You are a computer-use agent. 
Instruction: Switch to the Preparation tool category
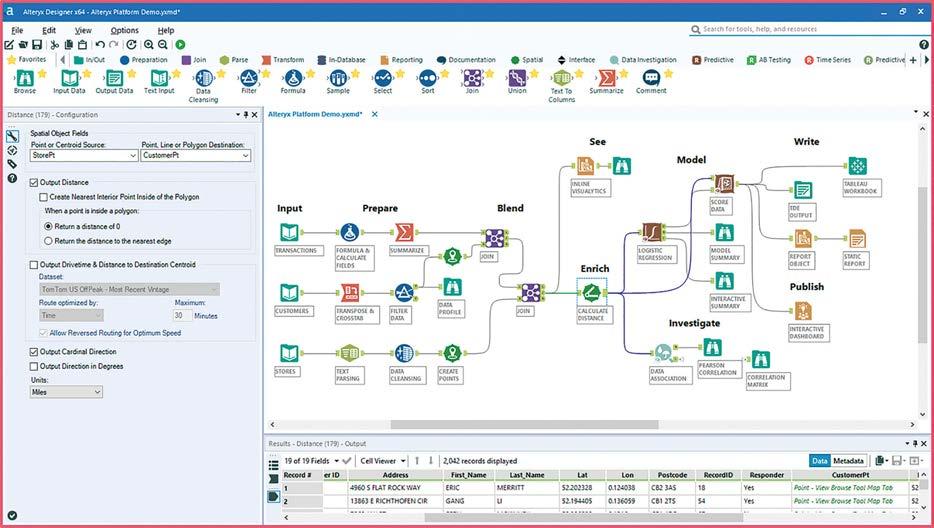[x=144, y=60]
